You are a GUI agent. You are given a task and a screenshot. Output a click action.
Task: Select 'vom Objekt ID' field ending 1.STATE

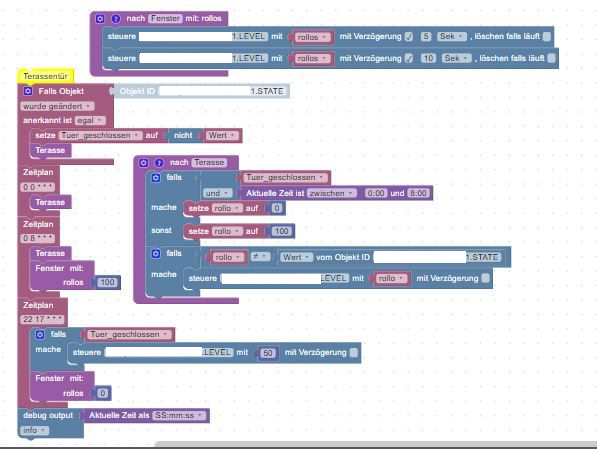pyautogui.click(x=437, y=257)
